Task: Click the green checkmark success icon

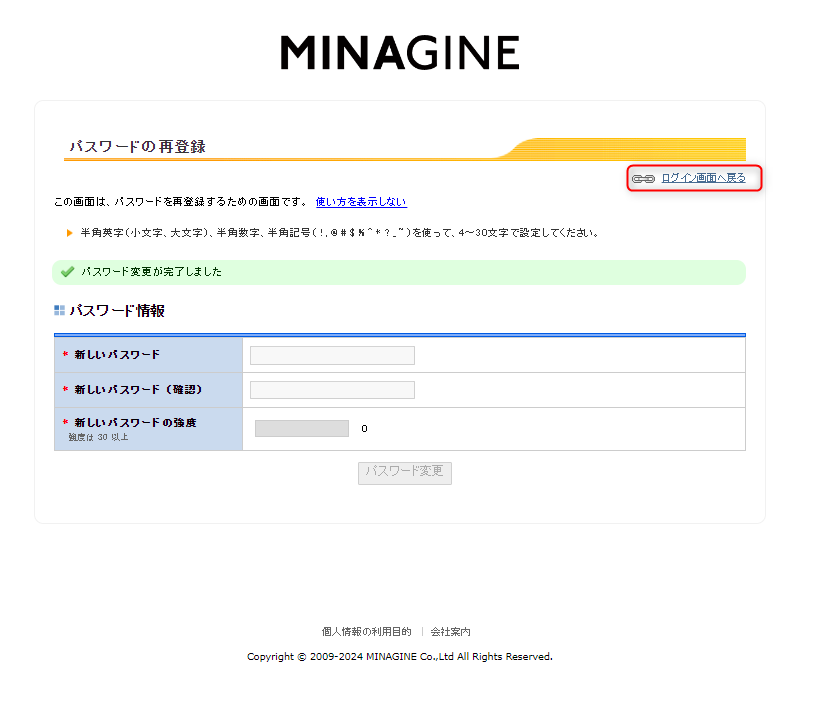Action: coord(67,272)
